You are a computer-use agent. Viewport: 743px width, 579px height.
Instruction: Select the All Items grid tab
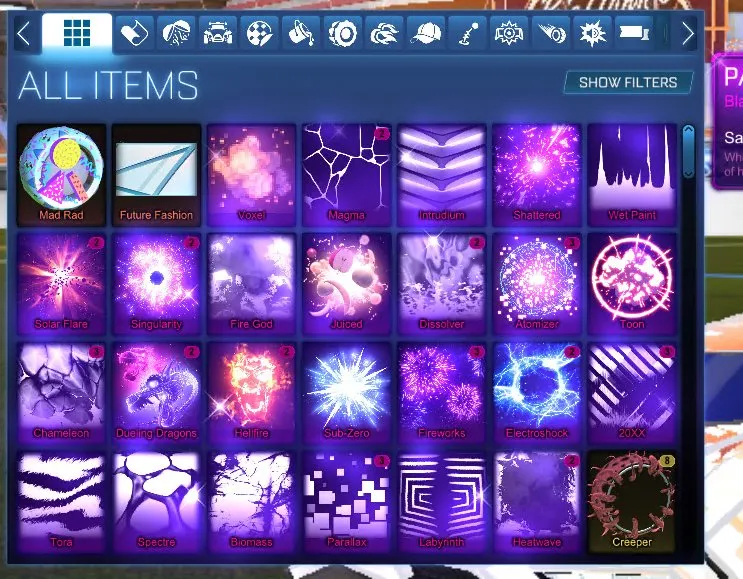[x=77, y=33]
